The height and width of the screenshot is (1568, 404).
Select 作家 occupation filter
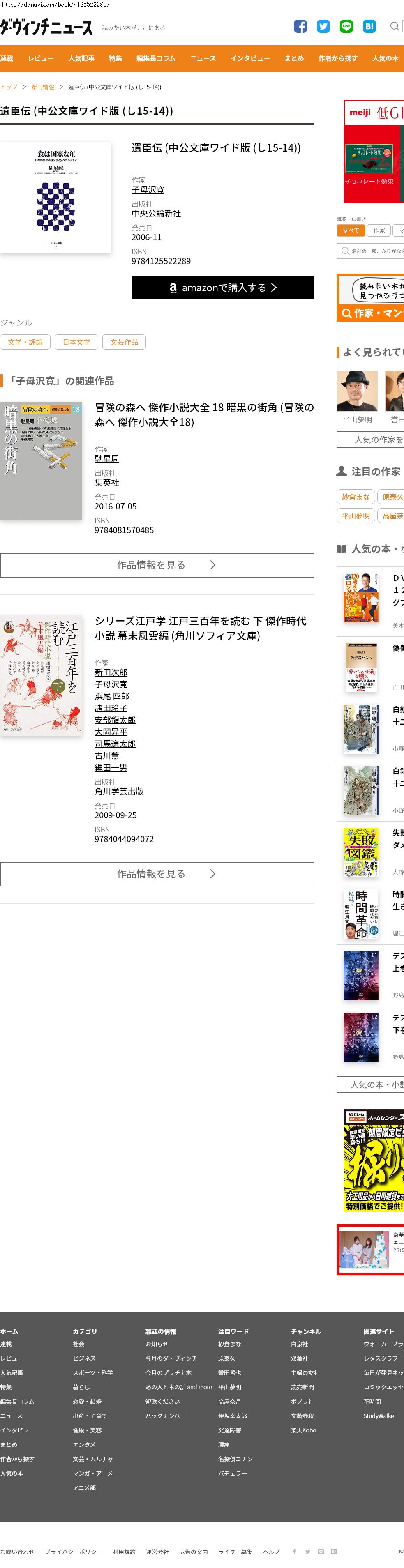(379, 231)
